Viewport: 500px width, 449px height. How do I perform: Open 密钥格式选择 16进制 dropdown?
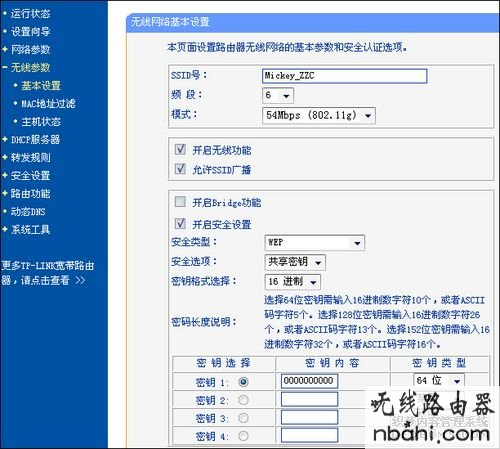coord(292,282)
